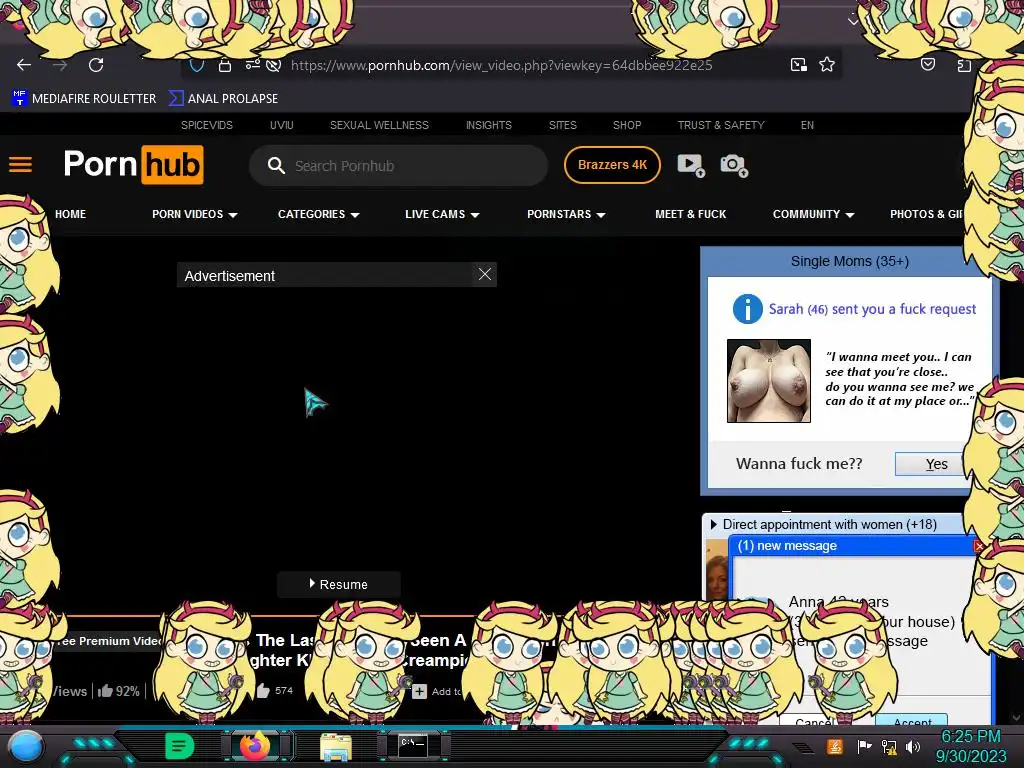Open the SPICEVIDS link

pos(206,125)
